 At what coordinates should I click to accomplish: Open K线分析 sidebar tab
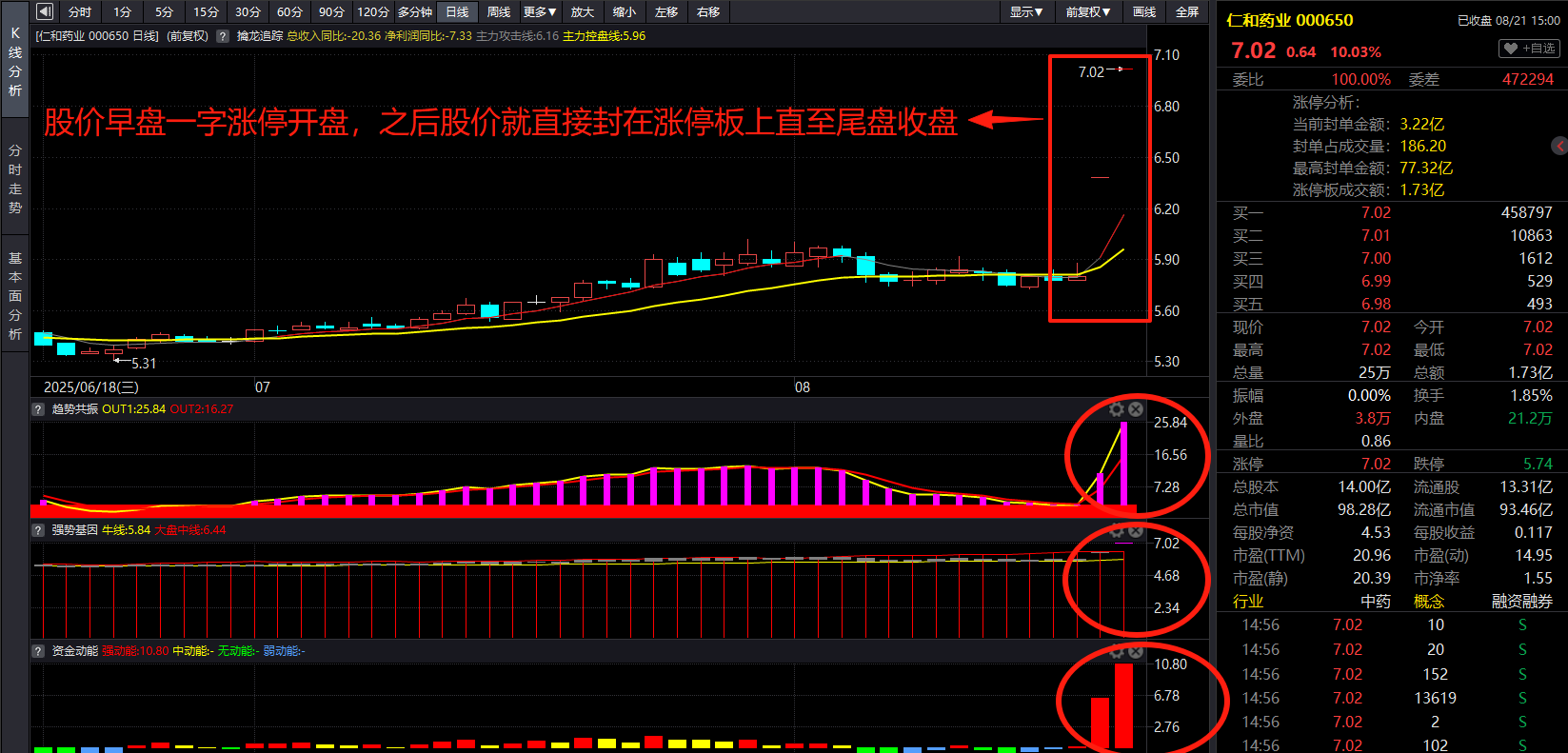click(x=15, y=62)
